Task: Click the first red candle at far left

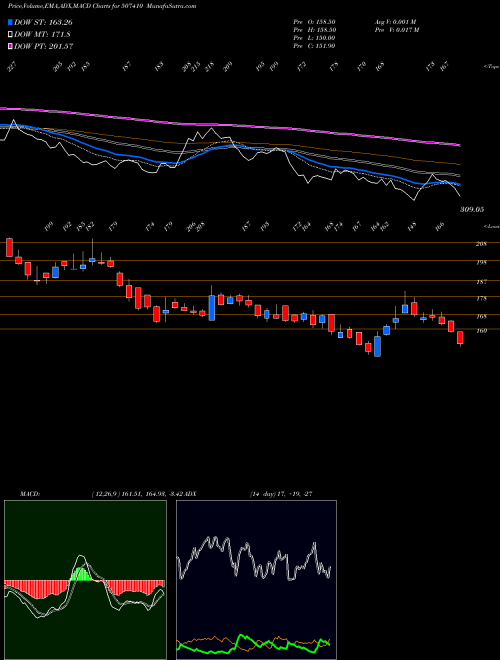Action: (9, 248)
